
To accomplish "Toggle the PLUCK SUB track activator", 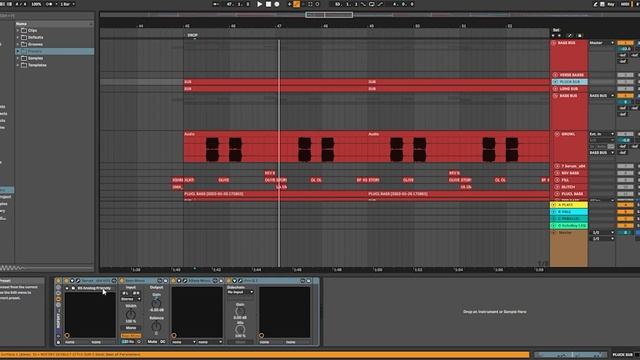I will click(625, 82).
